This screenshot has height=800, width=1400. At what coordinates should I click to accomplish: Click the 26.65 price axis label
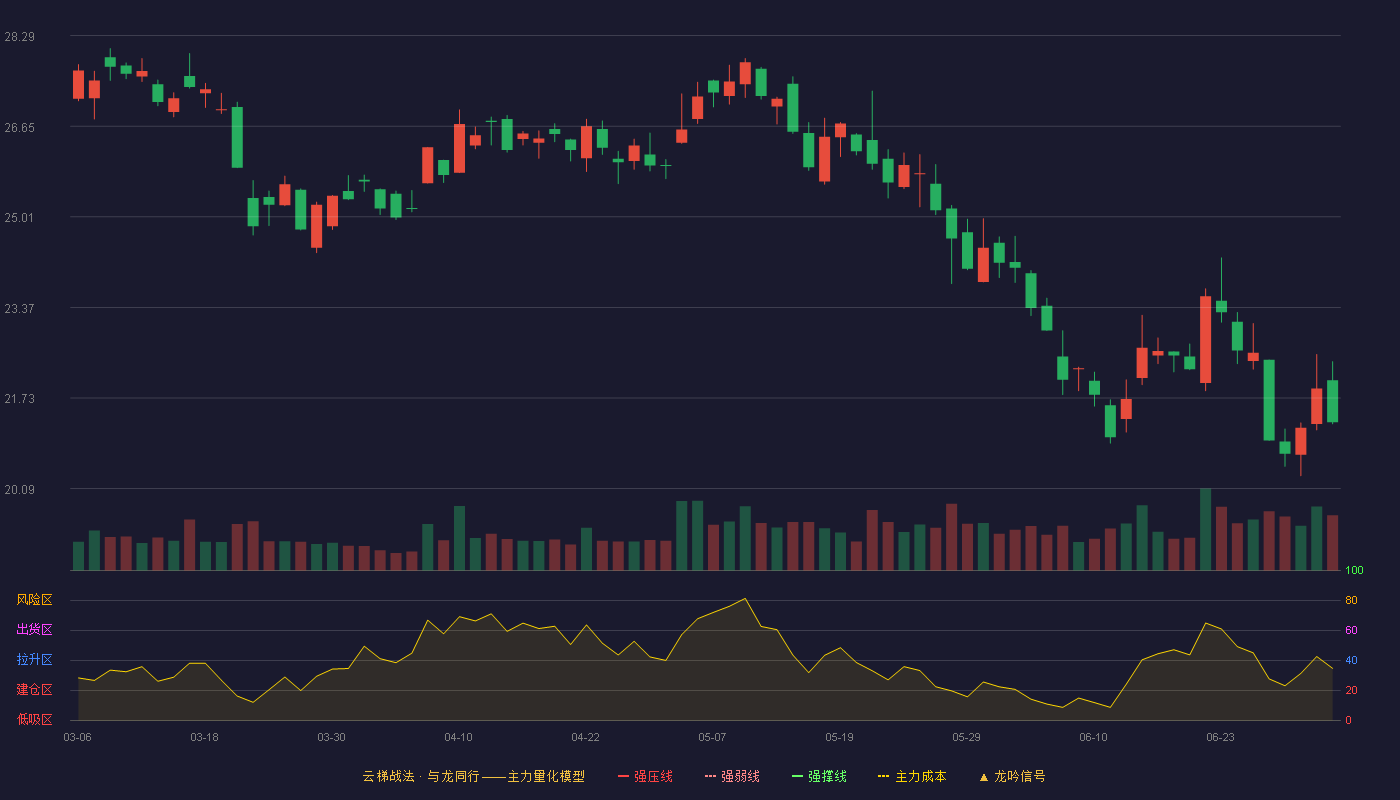[19, 127]
